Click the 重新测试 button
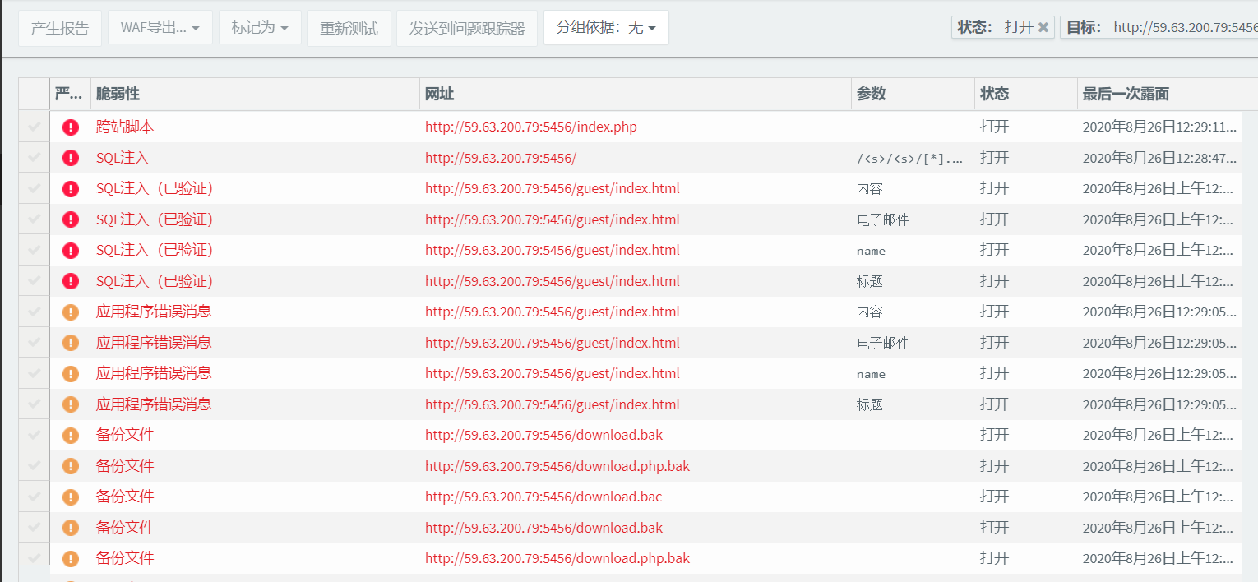1258x582 pixels. (349, 28)
